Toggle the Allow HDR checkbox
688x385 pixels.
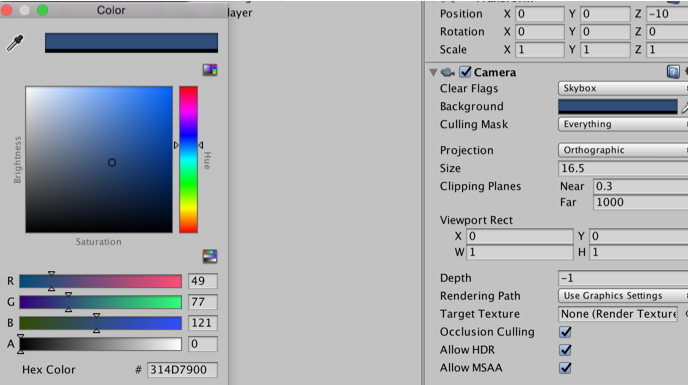pos(565,350)
